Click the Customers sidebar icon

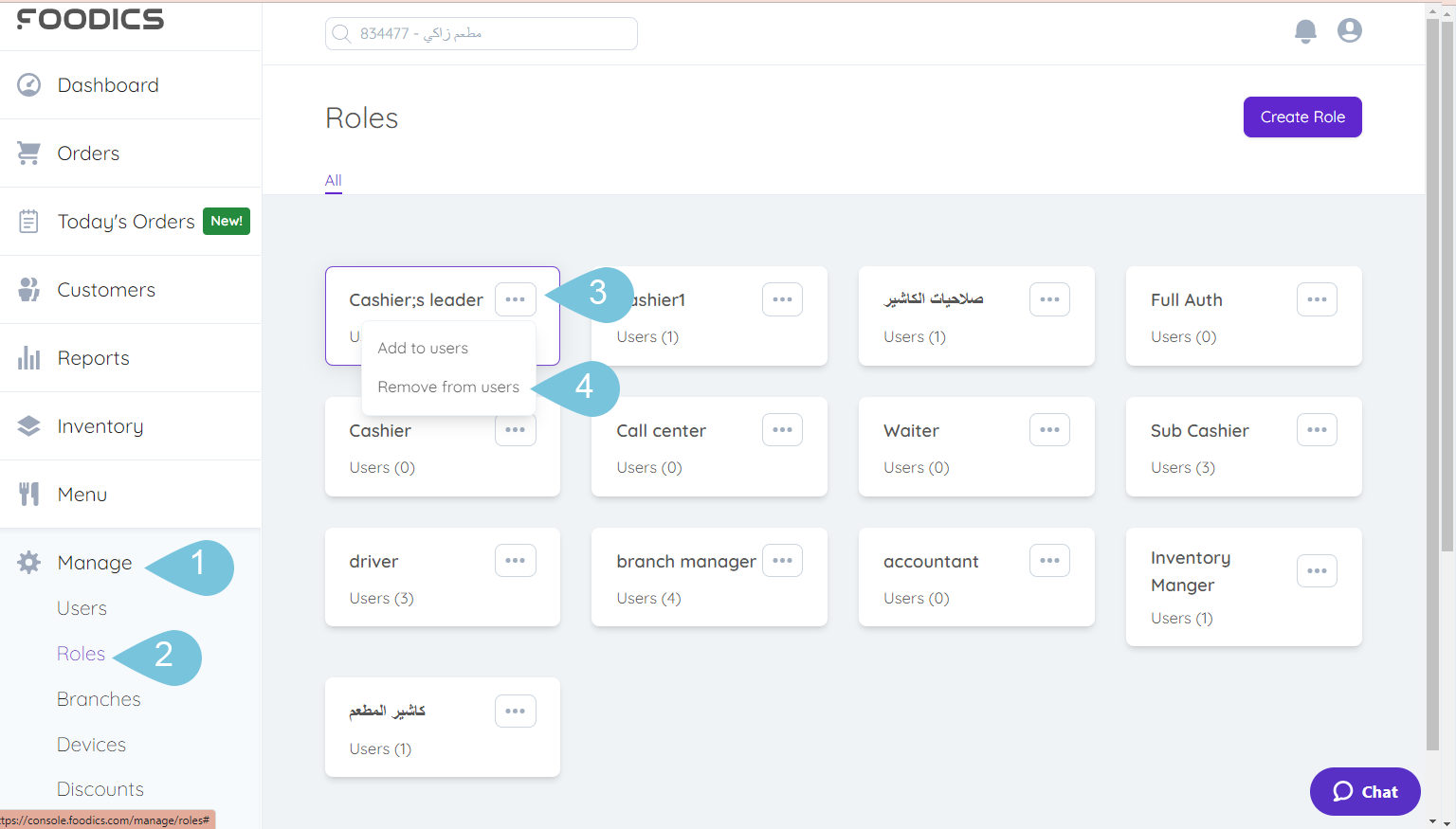tap(28, 289)
